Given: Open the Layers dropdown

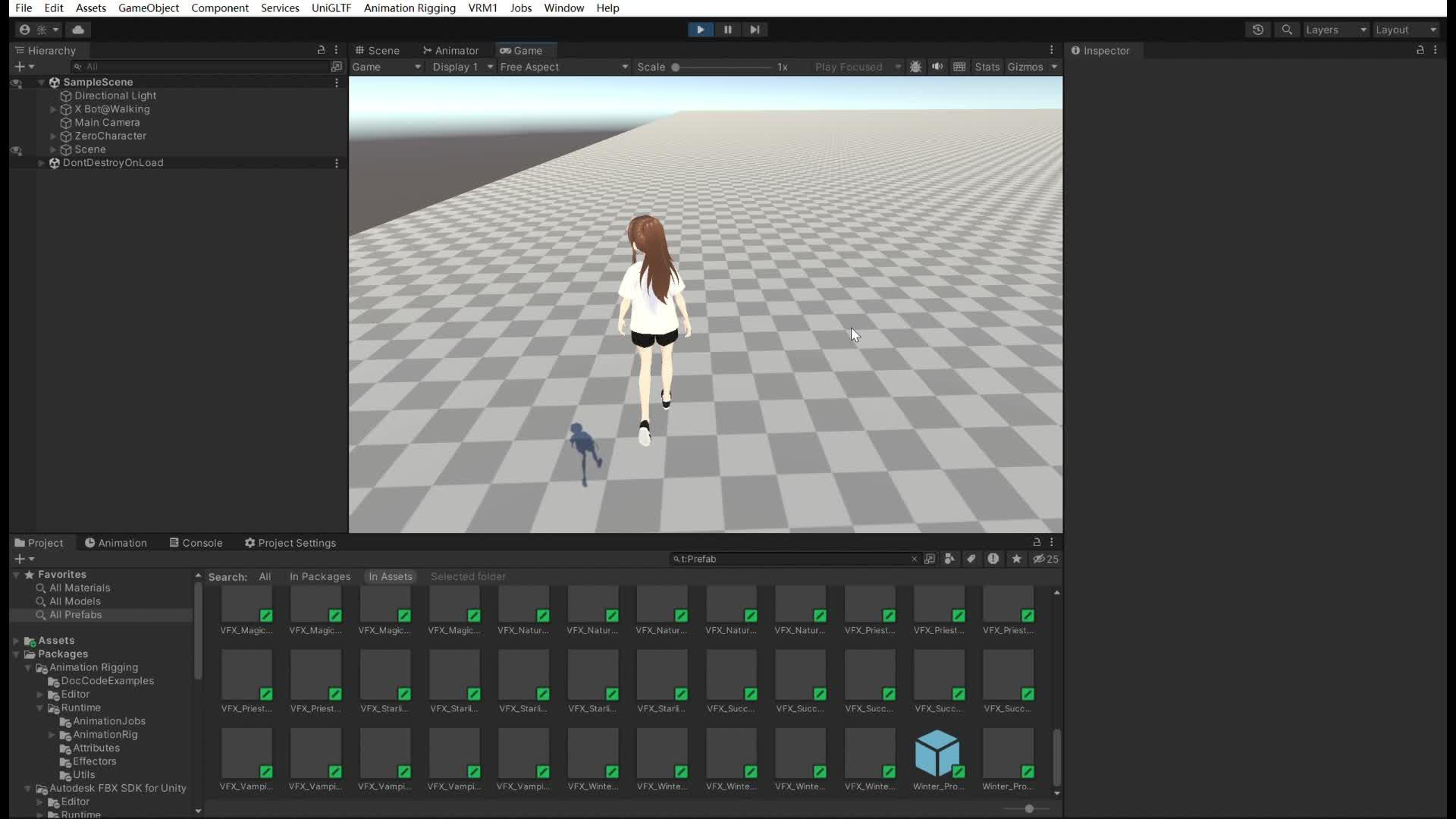Looking at the screenshot, I should pos(1335,30).
